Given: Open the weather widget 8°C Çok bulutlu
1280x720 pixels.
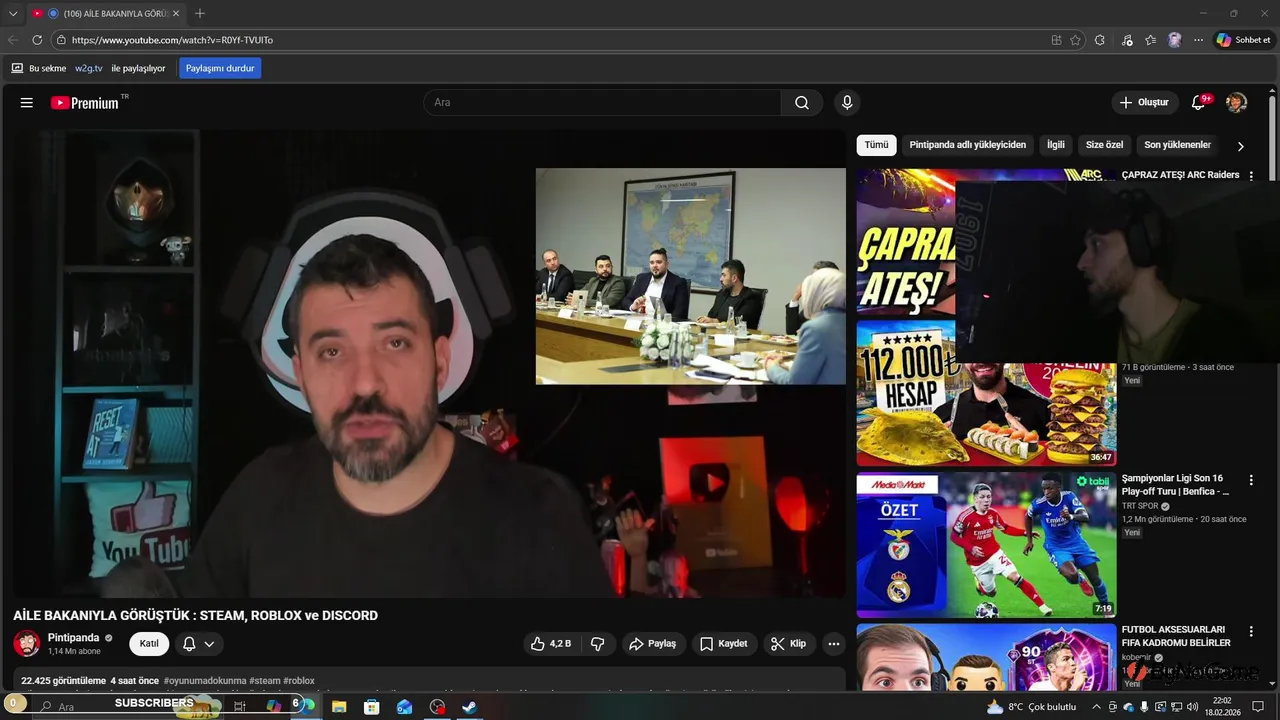Looking at the screenshot, I should (1031, 707).
